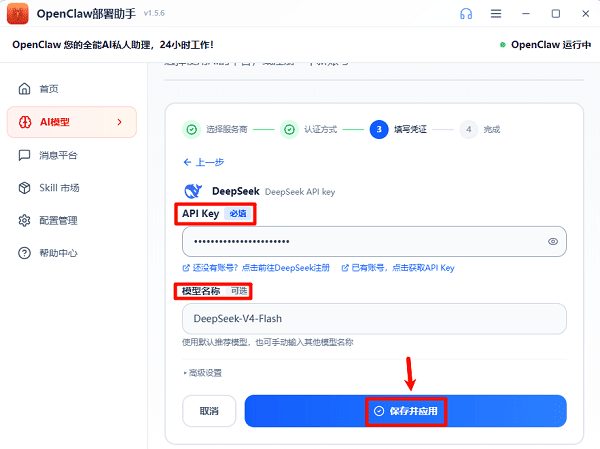Click the cube icon for Skill 市场
The image size is (600, 449).
coord(24,188)
